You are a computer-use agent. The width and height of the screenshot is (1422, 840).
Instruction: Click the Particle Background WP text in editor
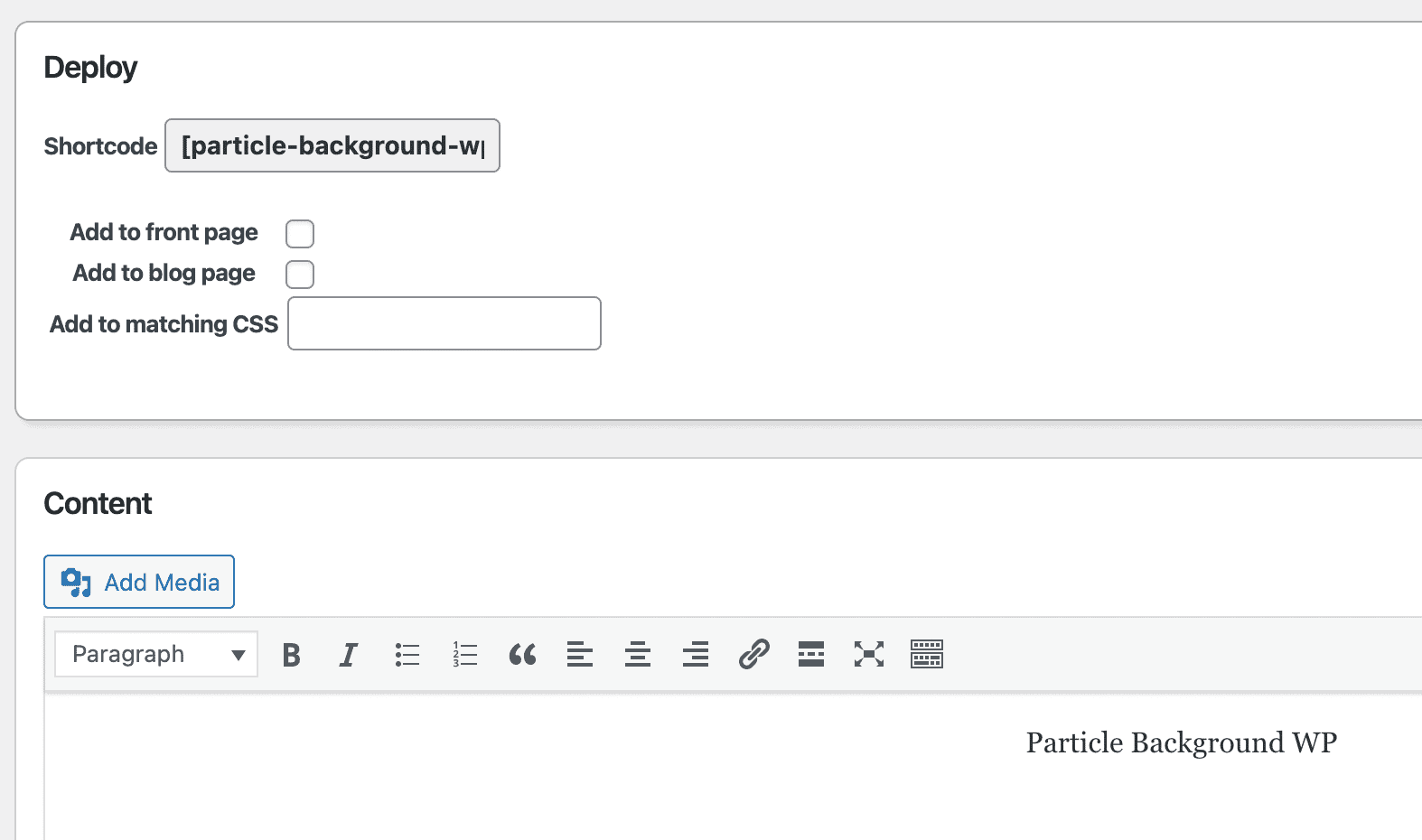pos(1182,742)
